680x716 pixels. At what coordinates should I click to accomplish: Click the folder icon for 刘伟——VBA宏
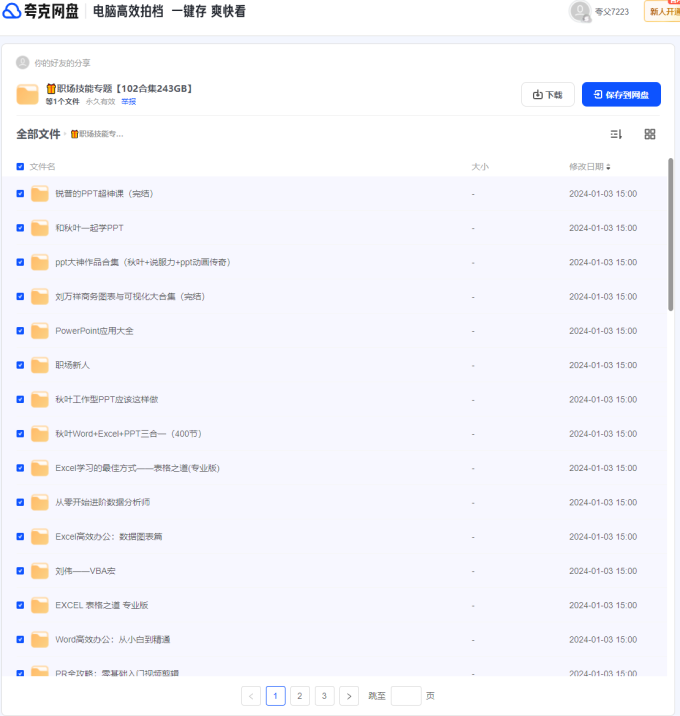tap(40, 570)
